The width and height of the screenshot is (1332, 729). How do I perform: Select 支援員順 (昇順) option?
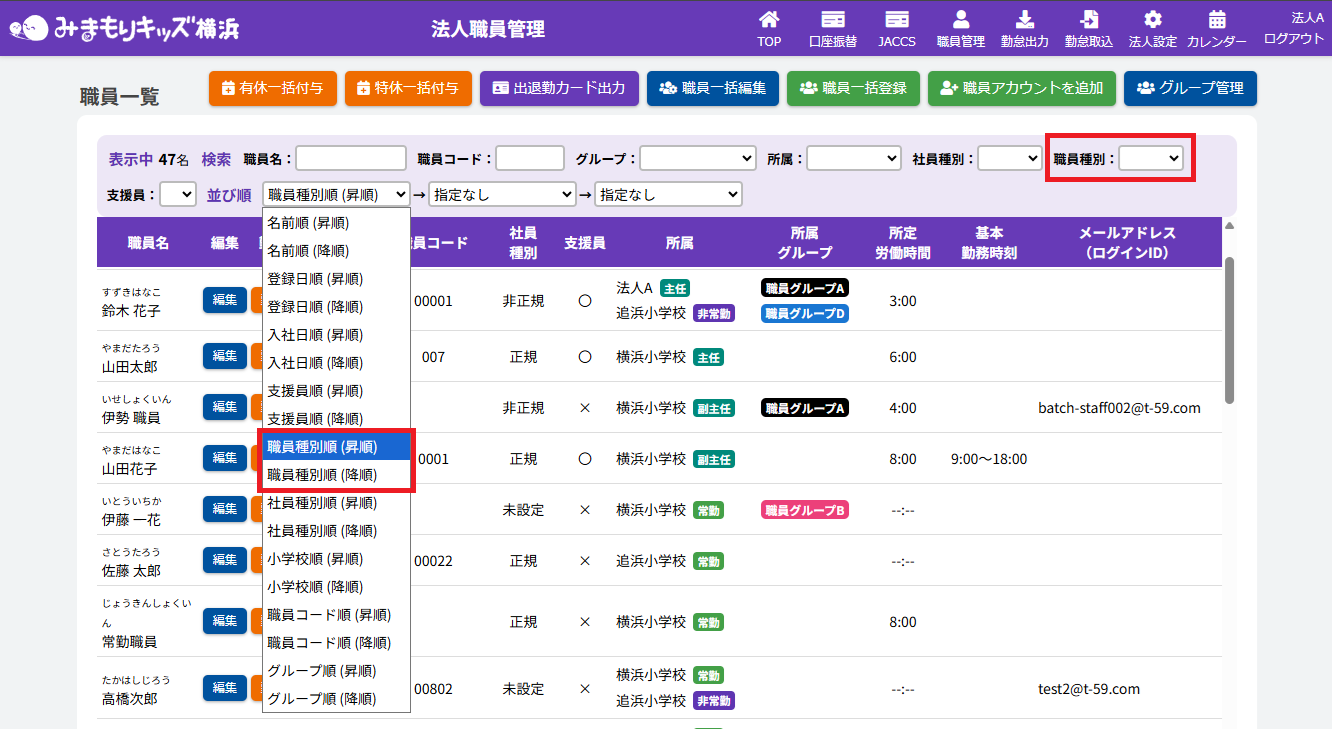[x=336, y=391]
